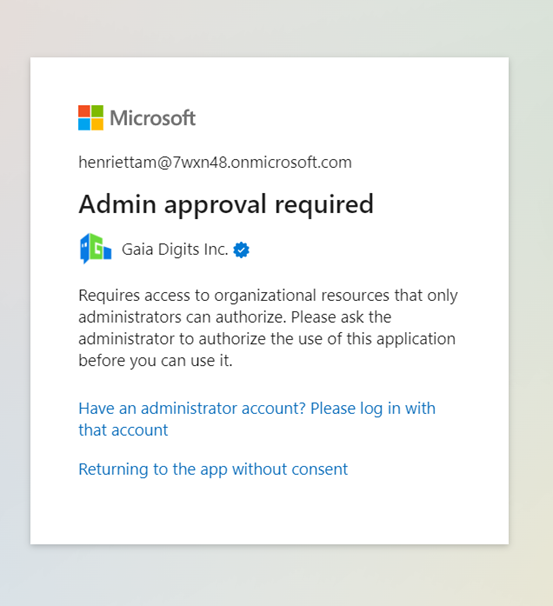Click the red square in Microsoft logo

[x=84, y=111]
